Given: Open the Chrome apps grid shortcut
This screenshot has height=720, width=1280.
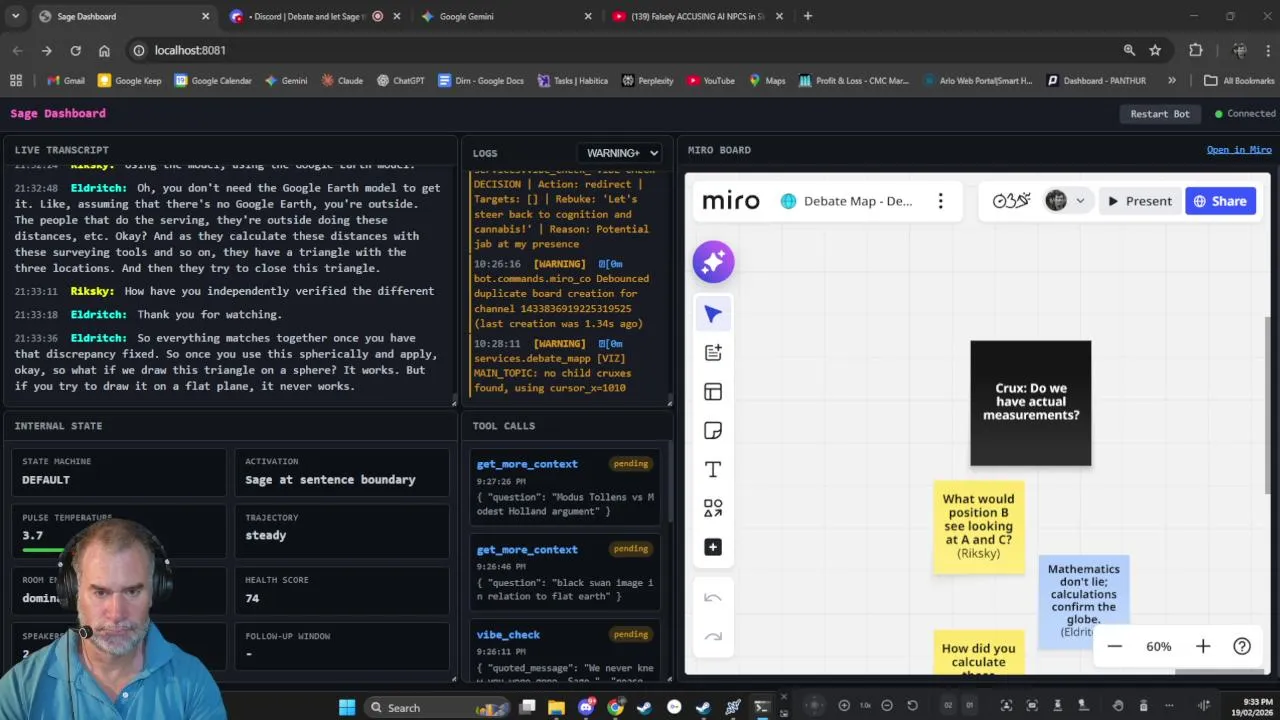Looking at the screenshot, I should 15,81.
